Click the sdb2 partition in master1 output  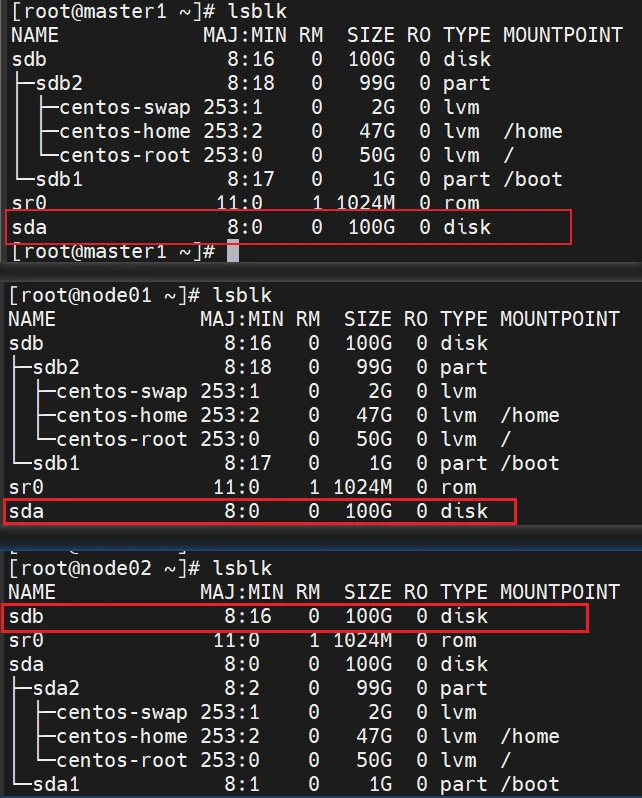pyautogui.click(x=57, y=83)
